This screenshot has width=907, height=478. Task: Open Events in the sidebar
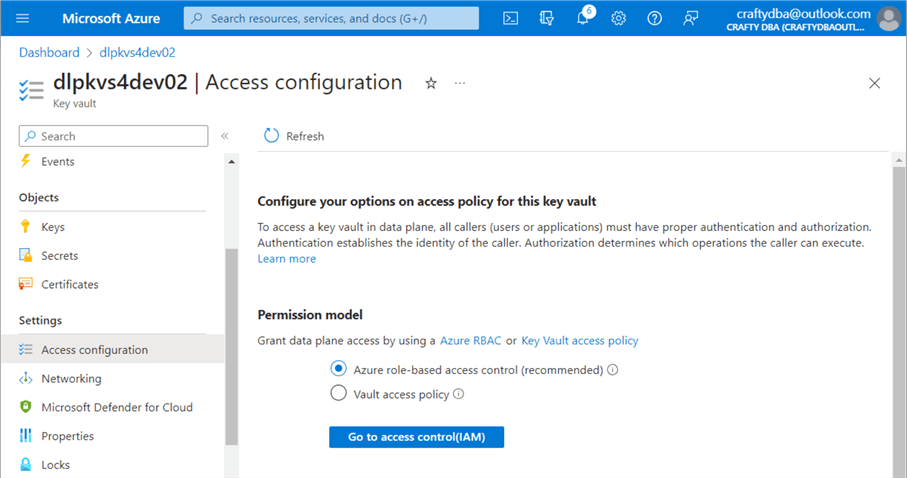57,161
